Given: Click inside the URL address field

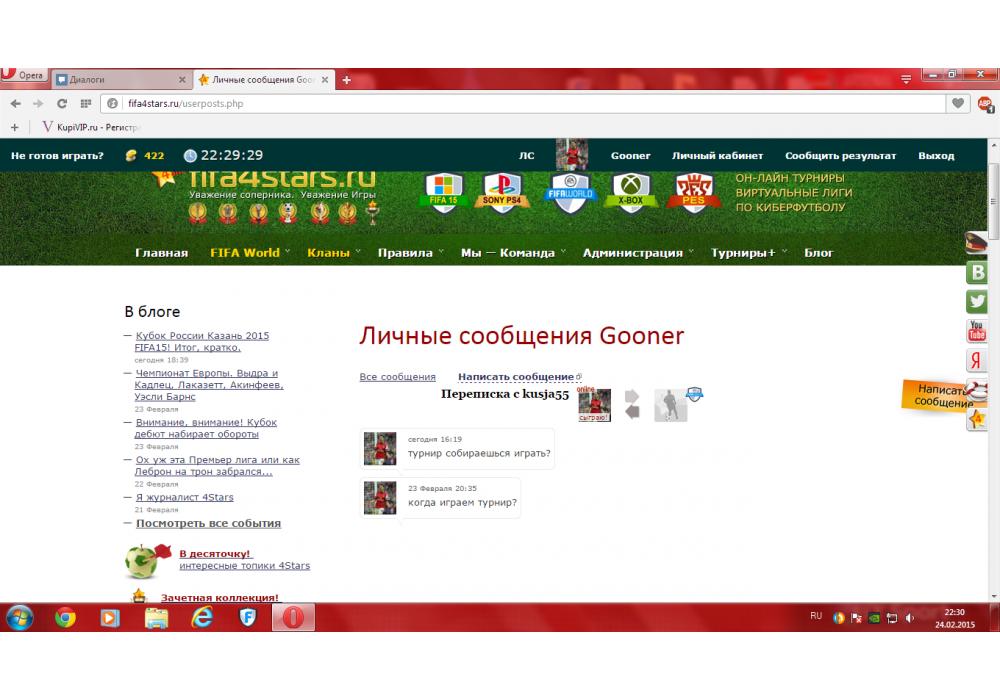Looking at the screenshot, I should click(x=523, y=103).
